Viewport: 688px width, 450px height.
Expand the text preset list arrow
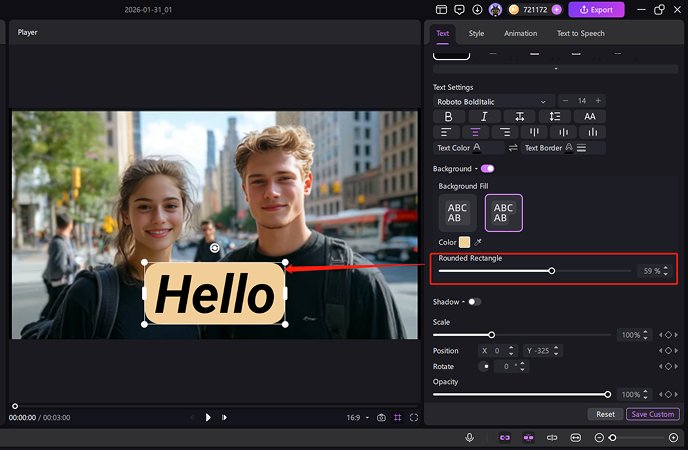(x=555, y=69)
